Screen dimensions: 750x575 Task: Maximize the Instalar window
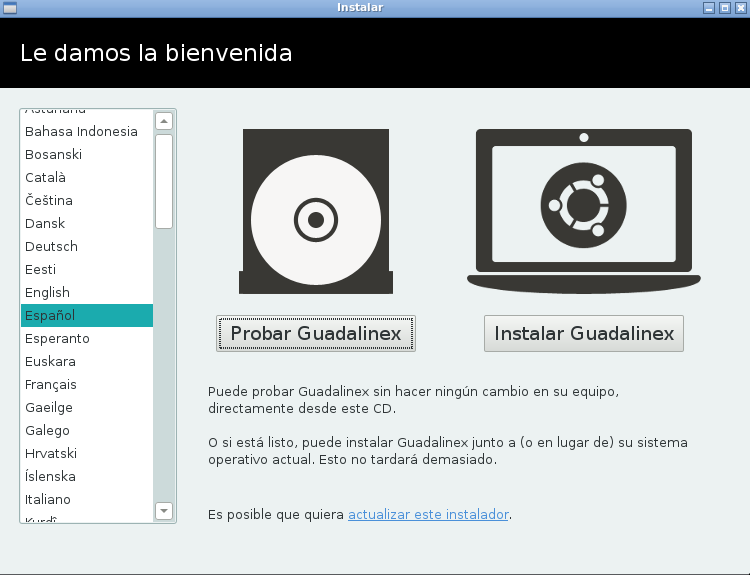coord(725,8)
